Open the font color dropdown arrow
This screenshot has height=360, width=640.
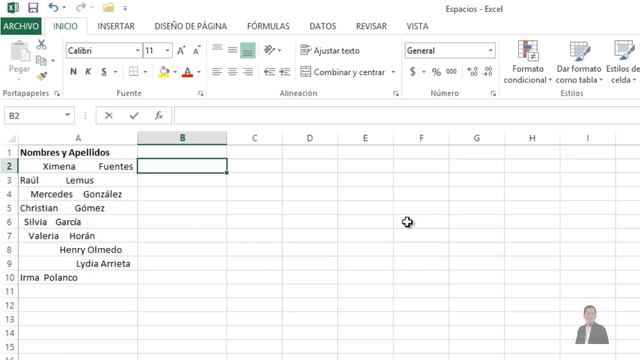point(199,72)
